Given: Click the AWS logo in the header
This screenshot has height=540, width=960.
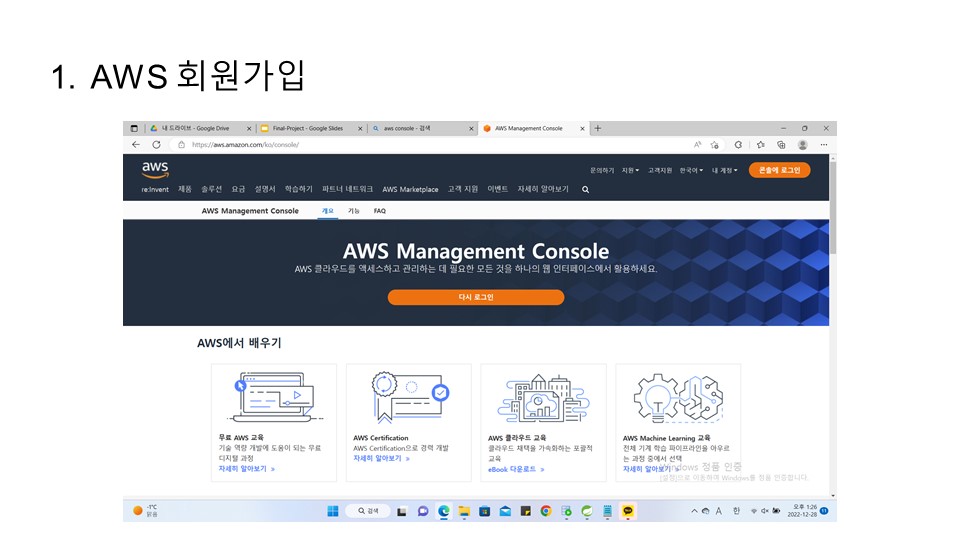Looking at the screenshot, I should 155,169.
